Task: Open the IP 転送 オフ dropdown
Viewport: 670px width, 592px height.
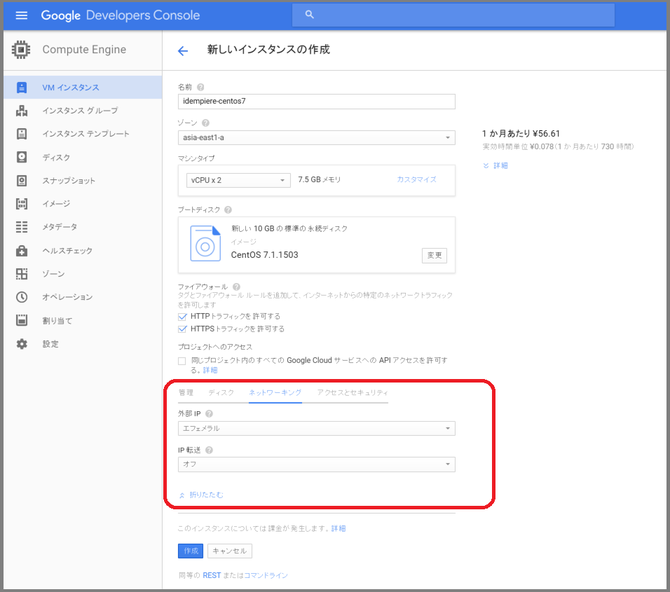Action: 317,464
